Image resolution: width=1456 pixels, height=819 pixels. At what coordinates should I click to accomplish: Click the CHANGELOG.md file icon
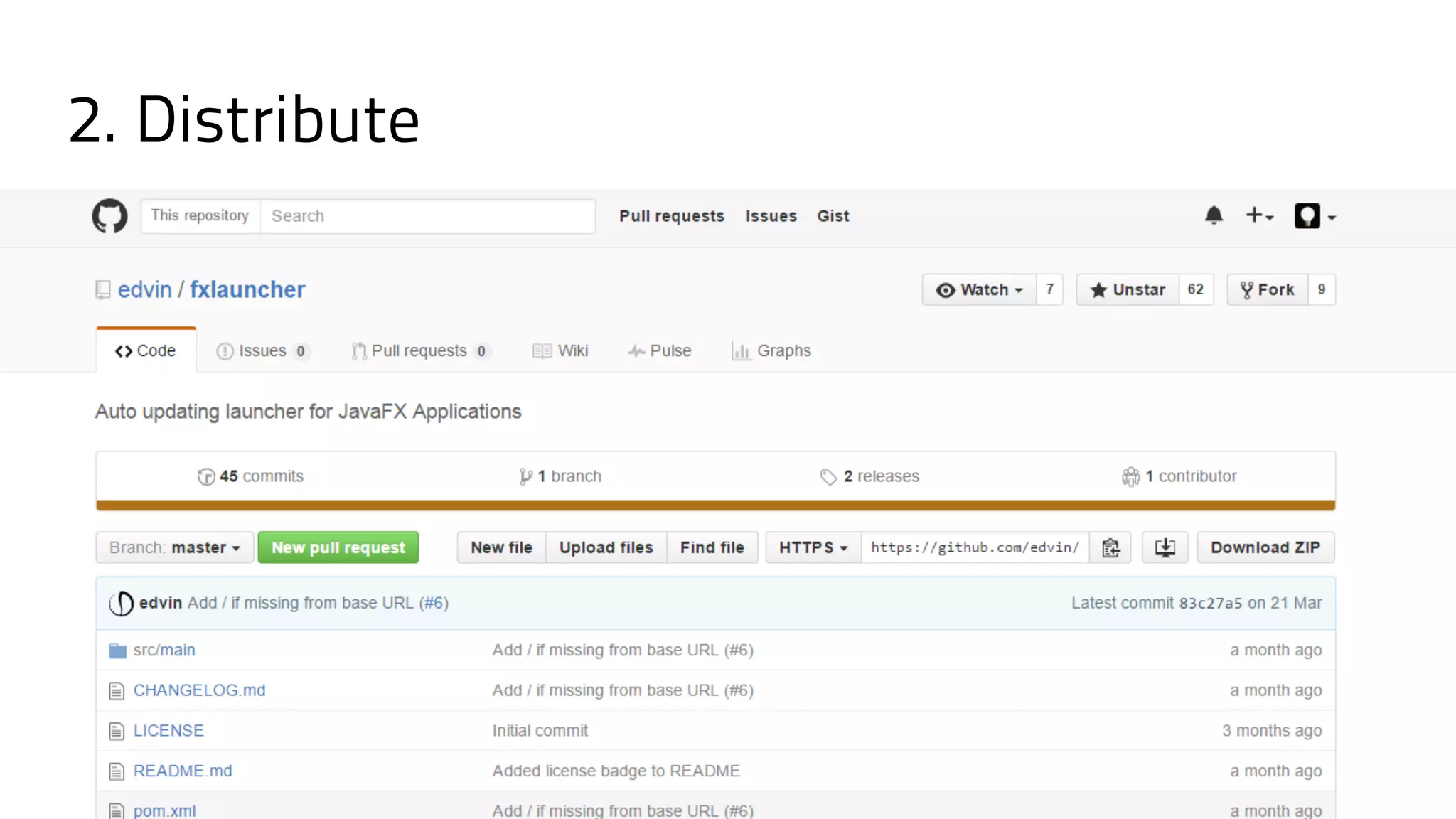pos(117,691)
